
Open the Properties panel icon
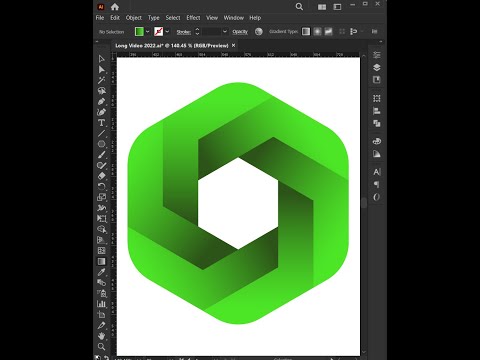pyautogui.click(x=377, y=55)
